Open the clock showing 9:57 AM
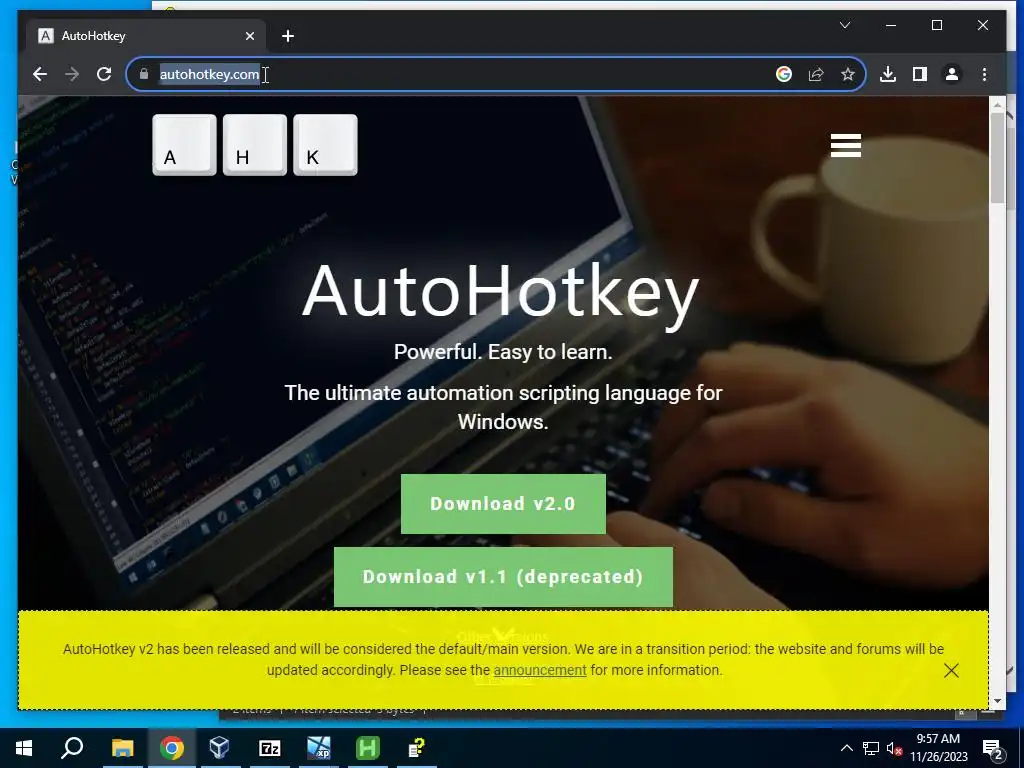The width and height of the screenshot is (1024, 768). point(938,748)
